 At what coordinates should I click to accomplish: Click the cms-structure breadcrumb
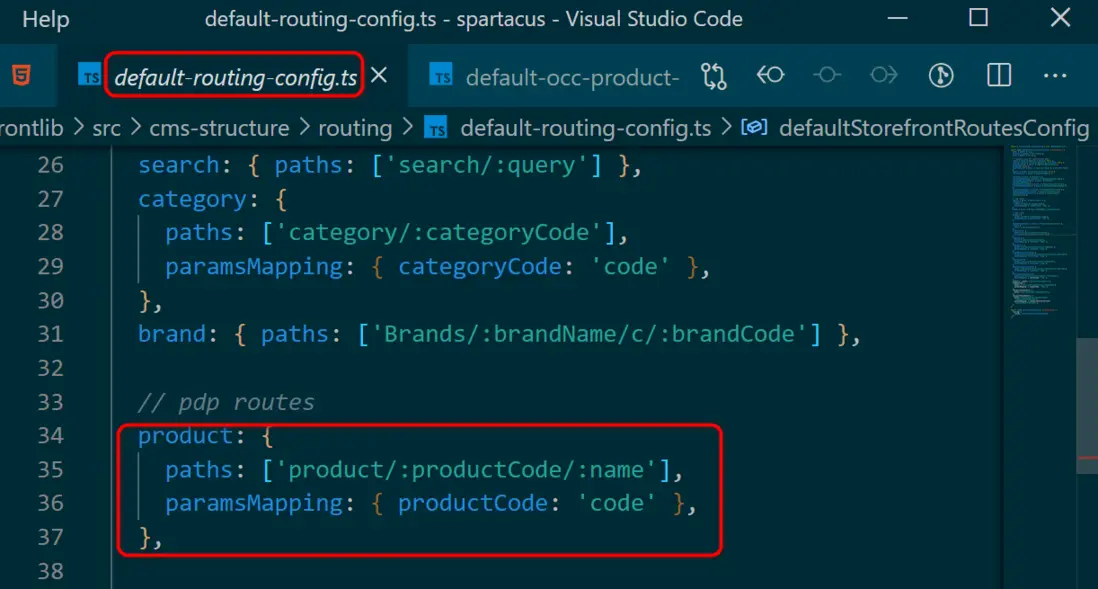[x=219, y=128]
